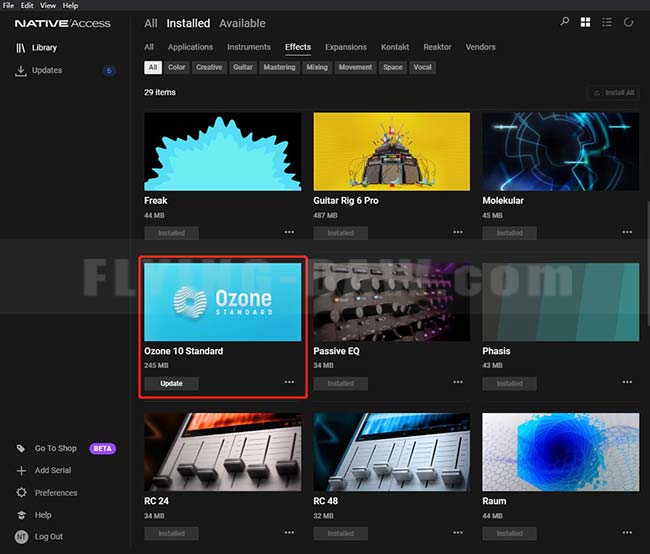Viewport: 650px width, 554px height.
Task: Switch to the top-level All tab
Action: coord(150,23)
